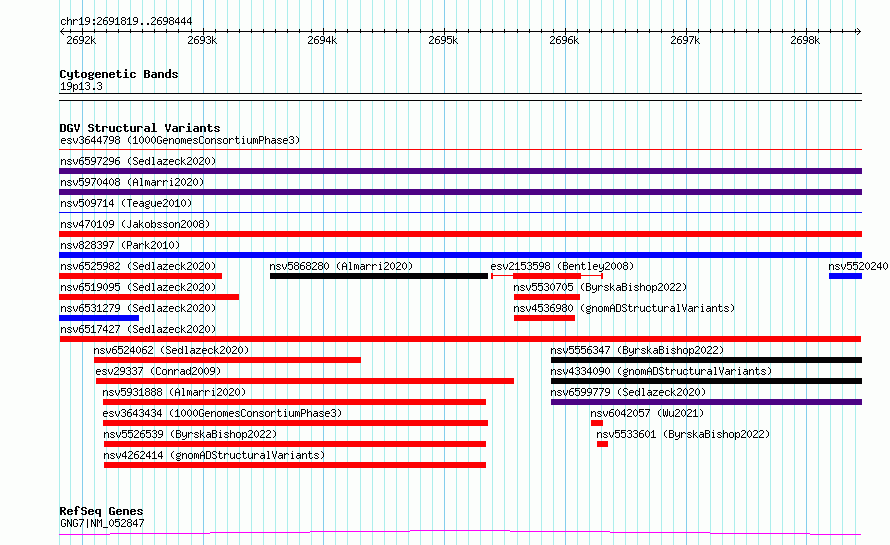Open the esv2153598 Bentley2008 variant label
Screen dimensions: 890x545
click(562, 266)
